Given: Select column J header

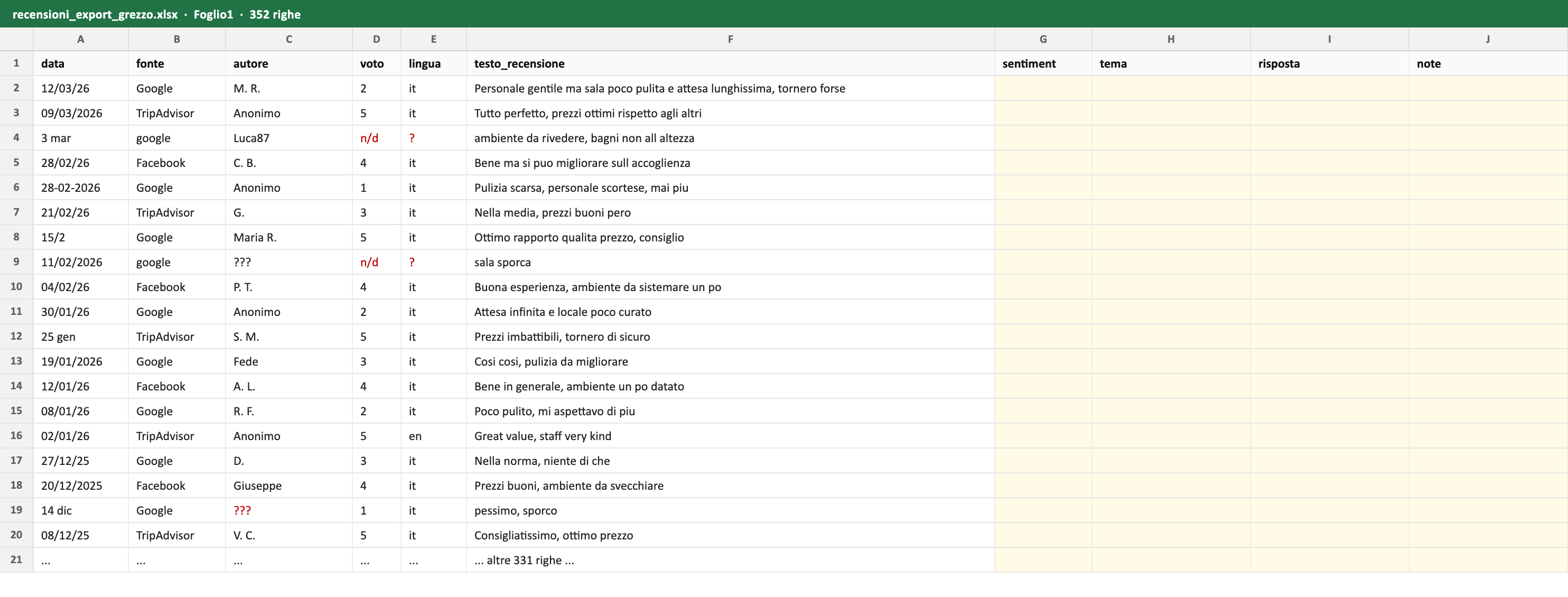Looking at the screenshot, I should coord(1488,39).
